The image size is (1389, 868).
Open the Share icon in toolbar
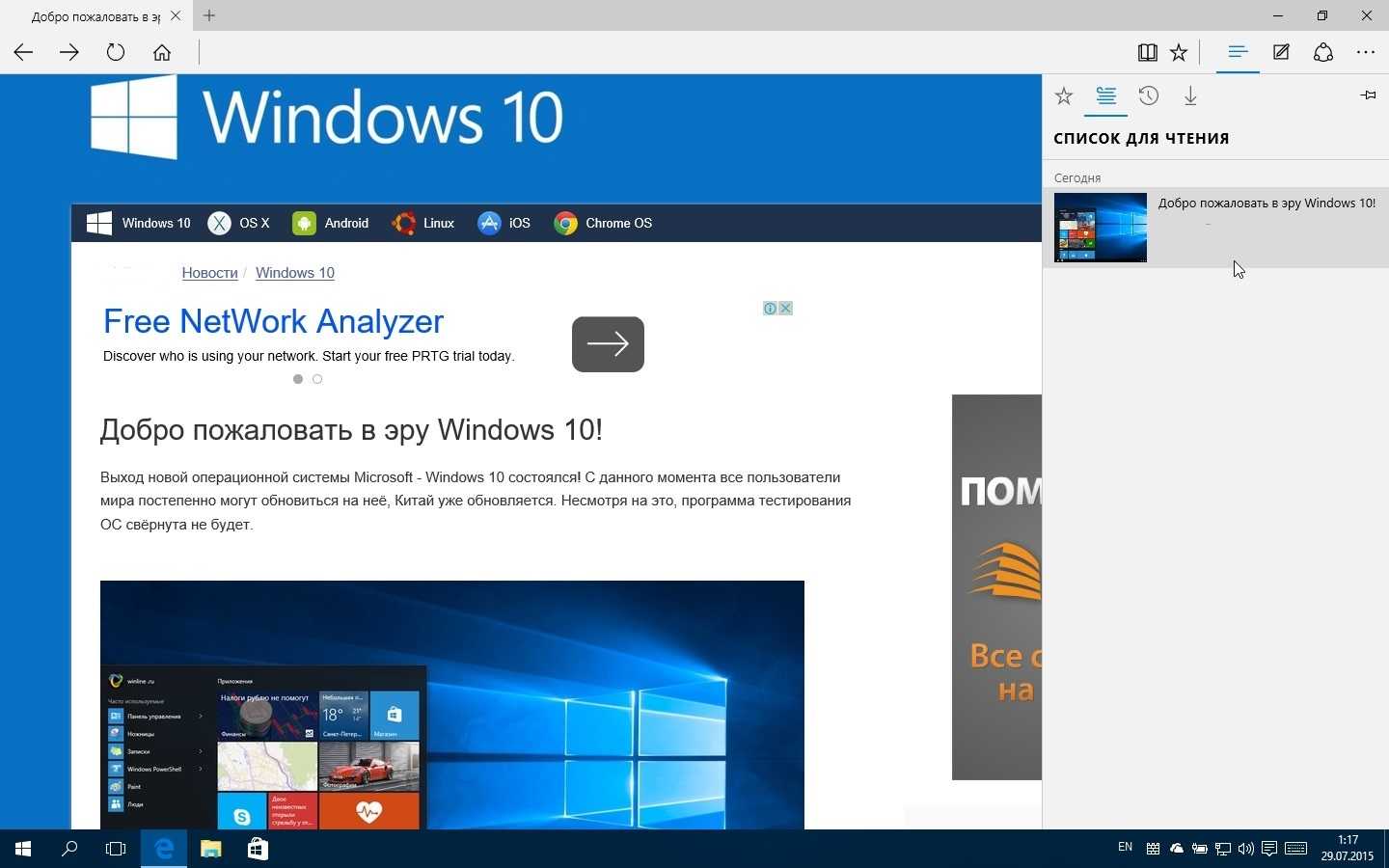click(1323, 53)
